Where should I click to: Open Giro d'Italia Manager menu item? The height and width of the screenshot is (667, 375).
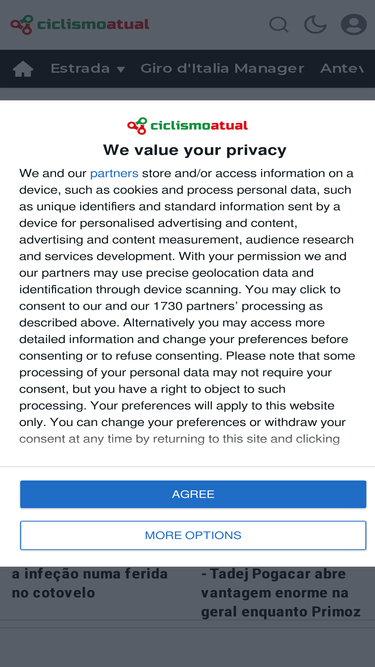click(x=222, y=68)
